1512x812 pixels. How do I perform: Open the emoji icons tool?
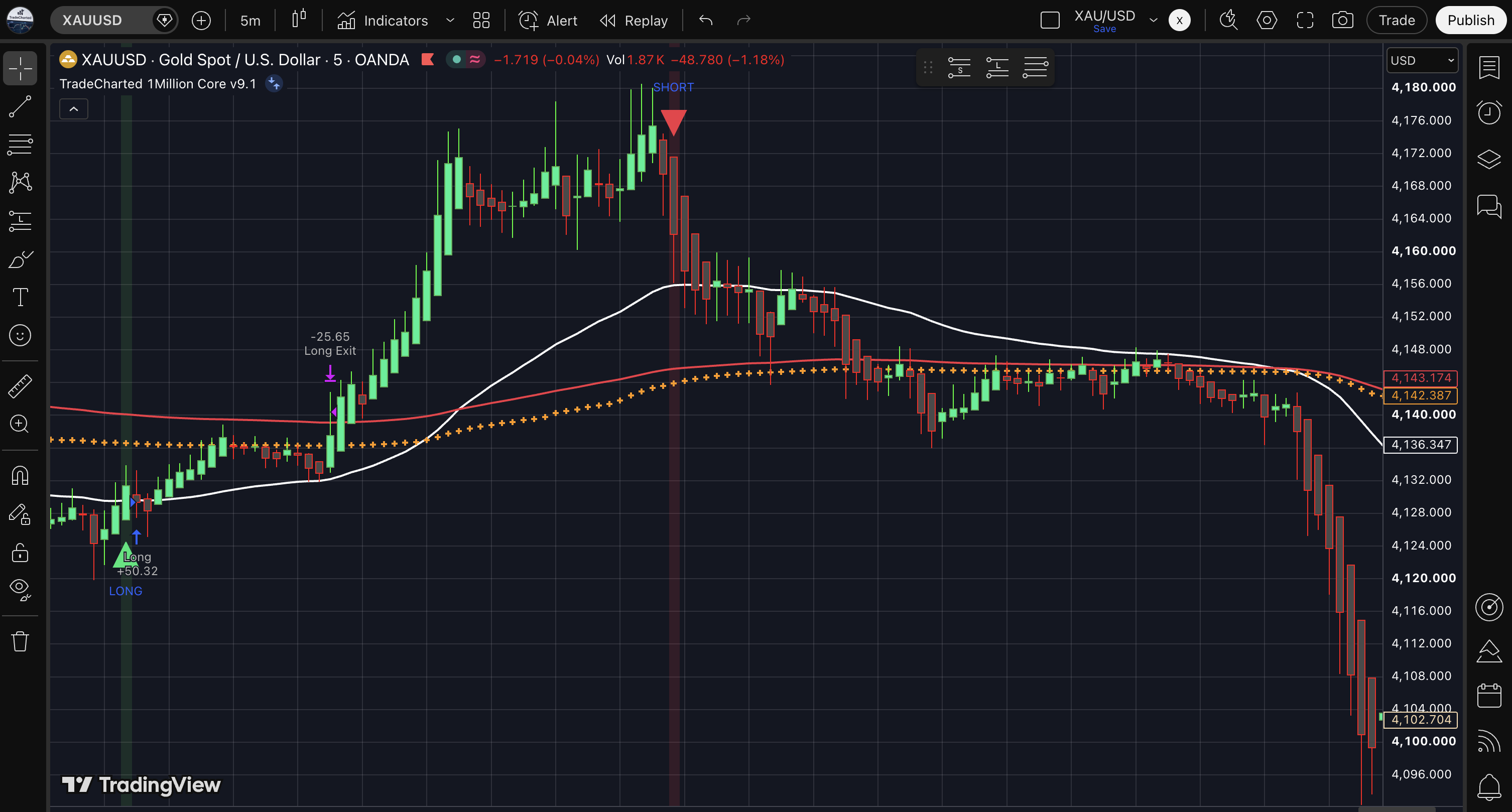pos(20,335)
